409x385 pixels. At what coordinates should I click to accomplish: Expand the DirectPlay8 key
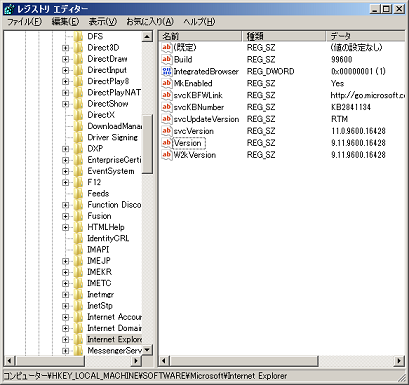66,81
